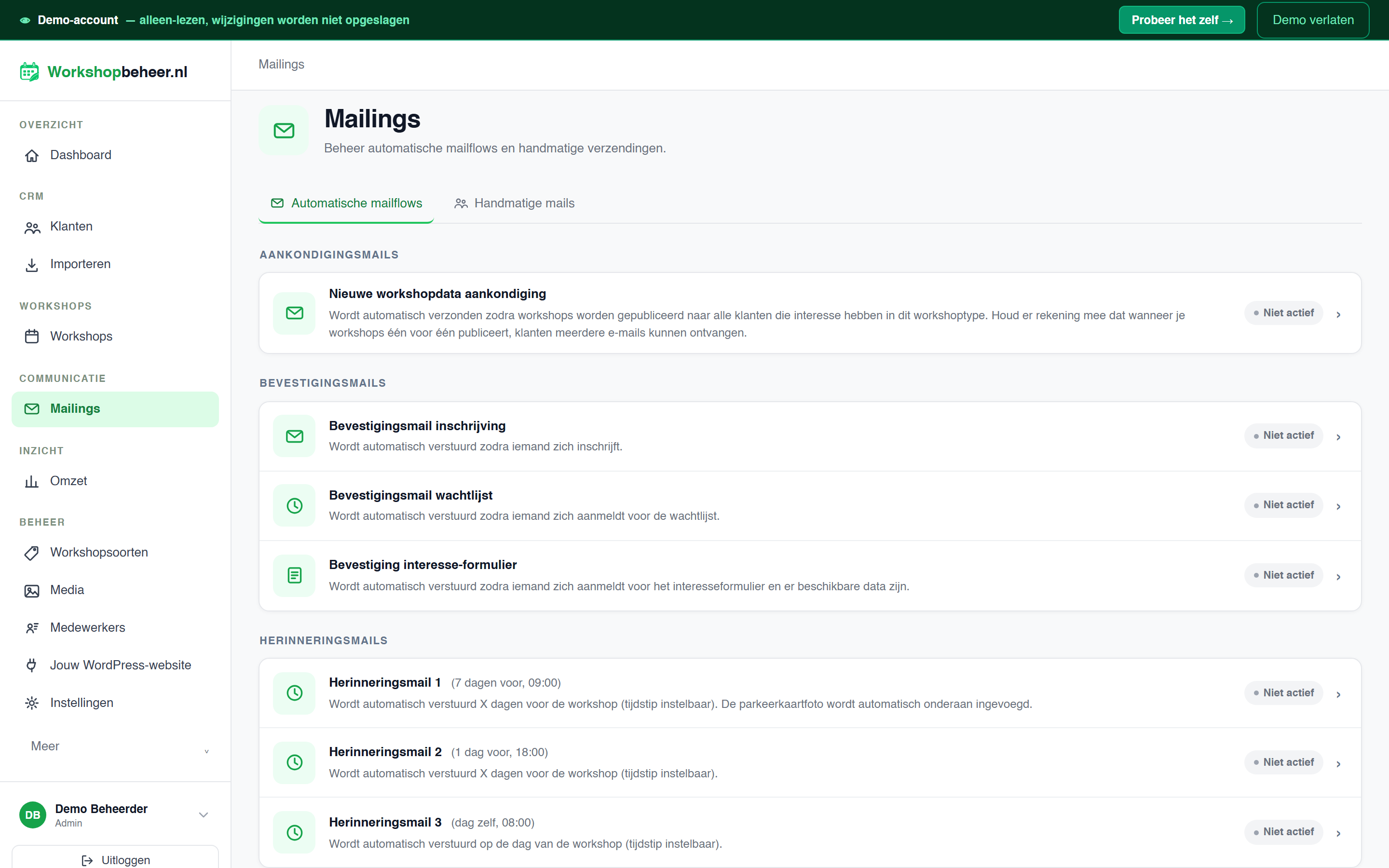Screen dimensions: 1389x868
Task: Open chevron of Bevestiging interesse-formulier row
Action: click(x=1338, y=577)
